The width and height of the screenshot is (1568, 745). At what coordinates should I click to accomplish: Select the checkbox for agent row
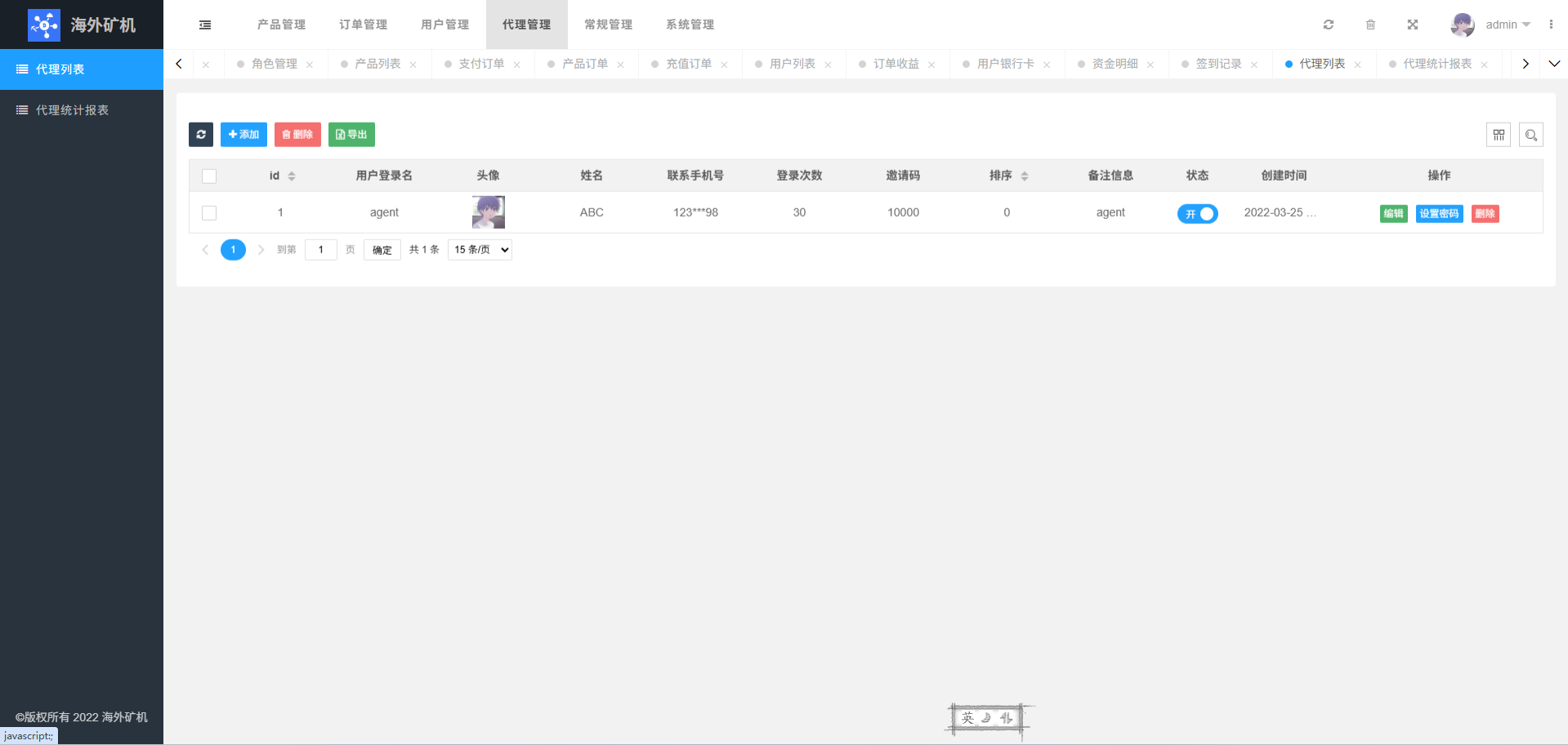point(209,213)
